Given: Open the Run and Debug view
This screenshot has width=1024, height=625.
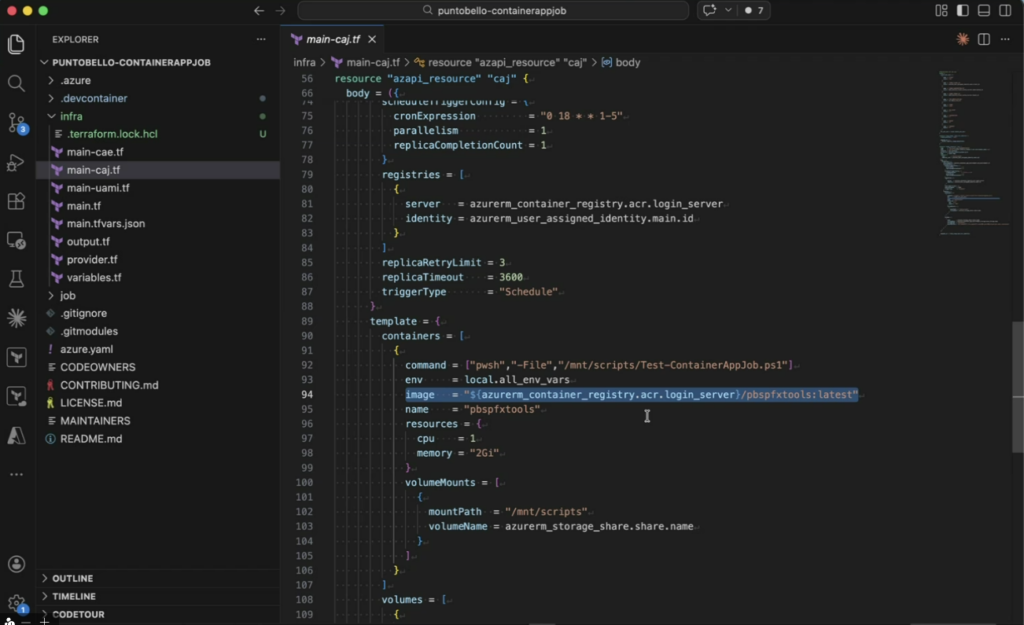Looking at the screenshot, I should point(16,162).
